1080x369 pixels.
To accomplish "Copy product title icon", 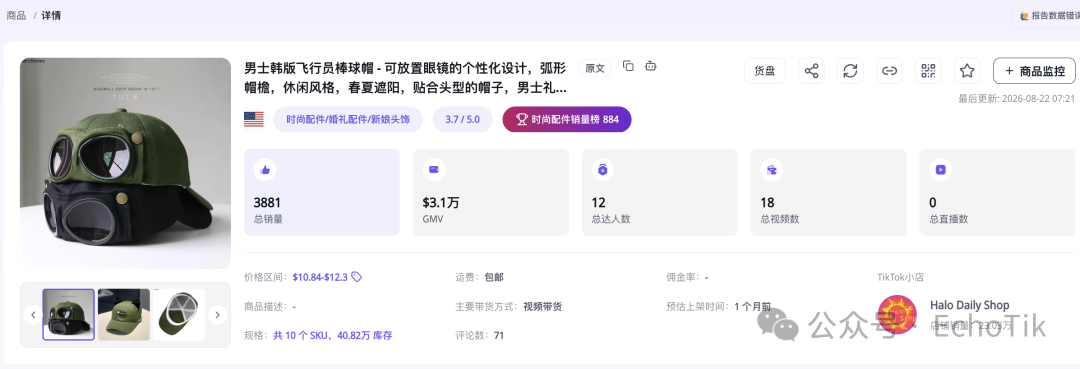I will (x=628, y=66).
